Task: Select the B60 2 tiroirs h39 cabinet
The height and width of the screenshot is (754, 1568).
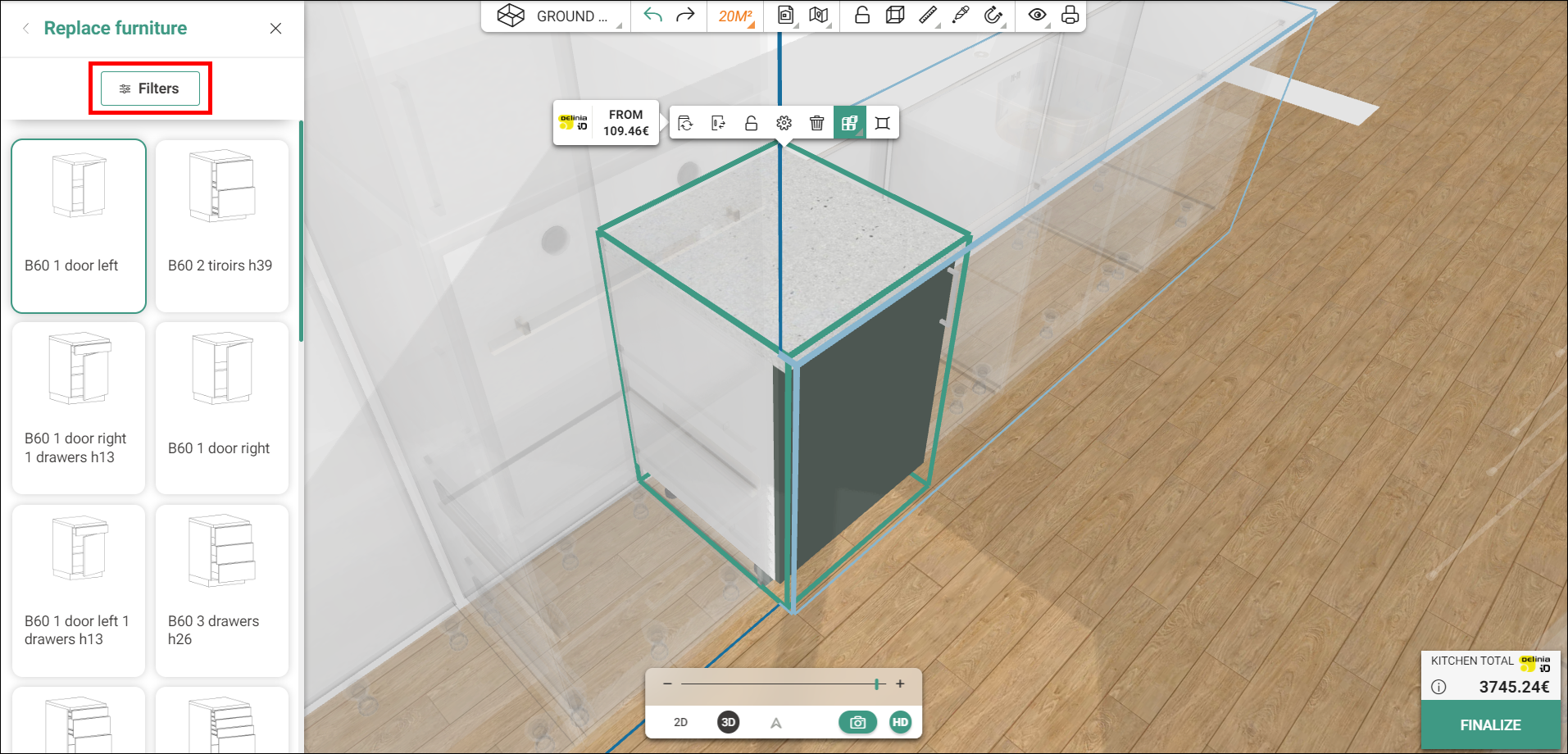Action: pyautogui.click(x=222, y=226)
